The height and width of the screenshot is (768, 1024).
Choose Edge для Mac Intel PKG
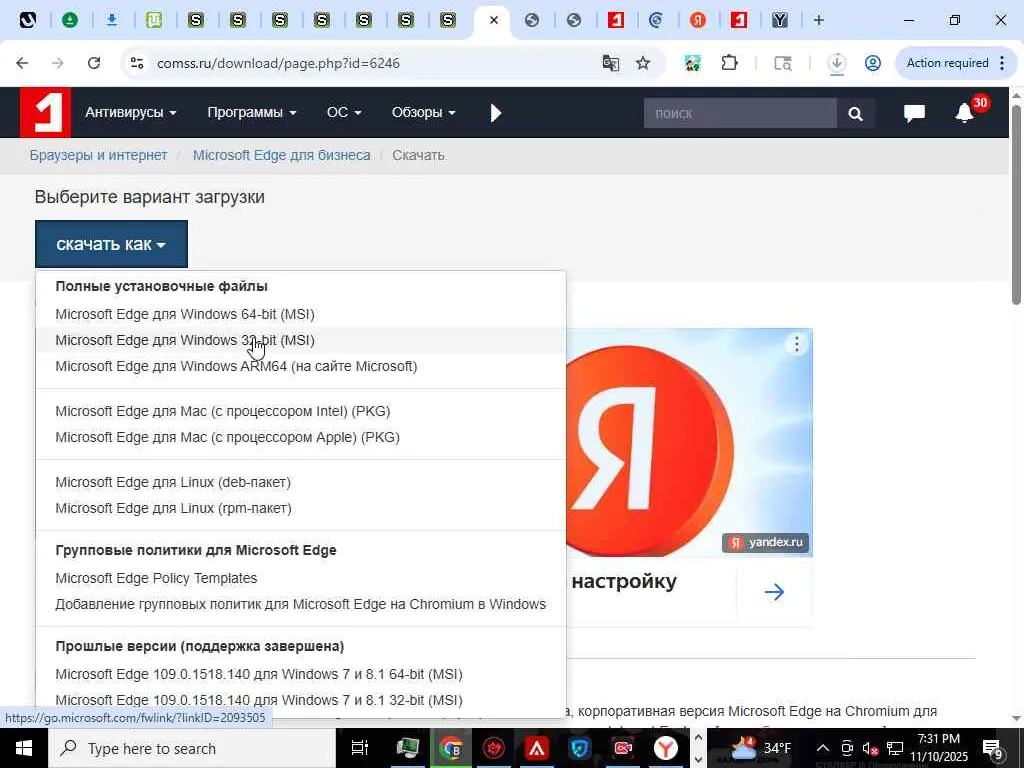[x=223, y=411]
